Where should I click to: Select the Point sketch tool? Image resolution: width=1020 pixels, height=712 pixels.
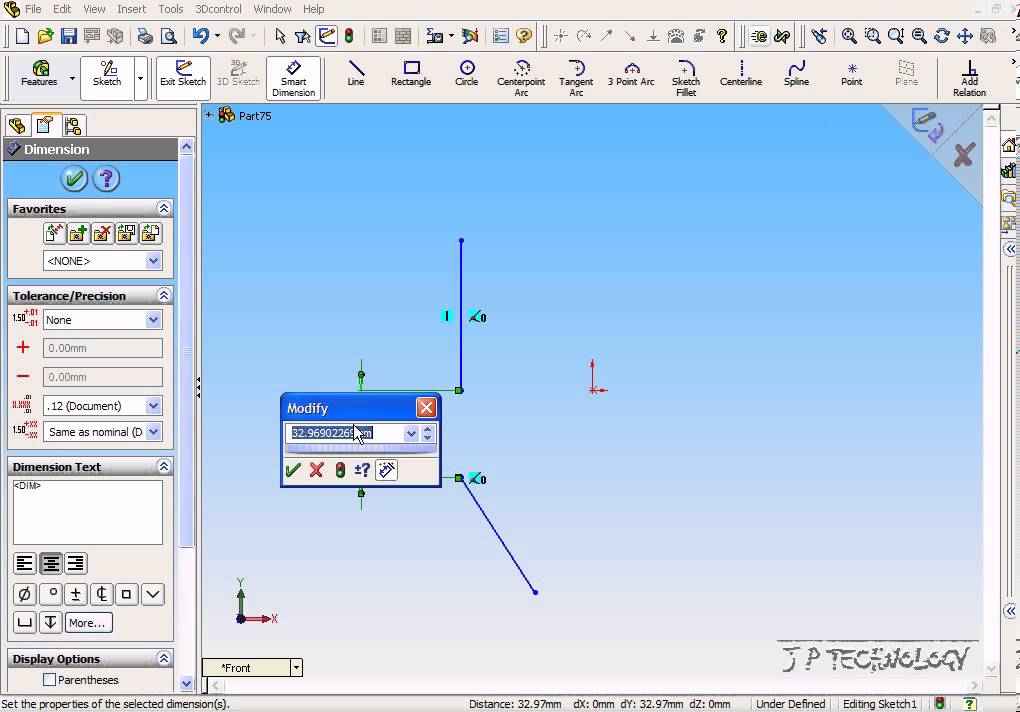tap(852, 73)
